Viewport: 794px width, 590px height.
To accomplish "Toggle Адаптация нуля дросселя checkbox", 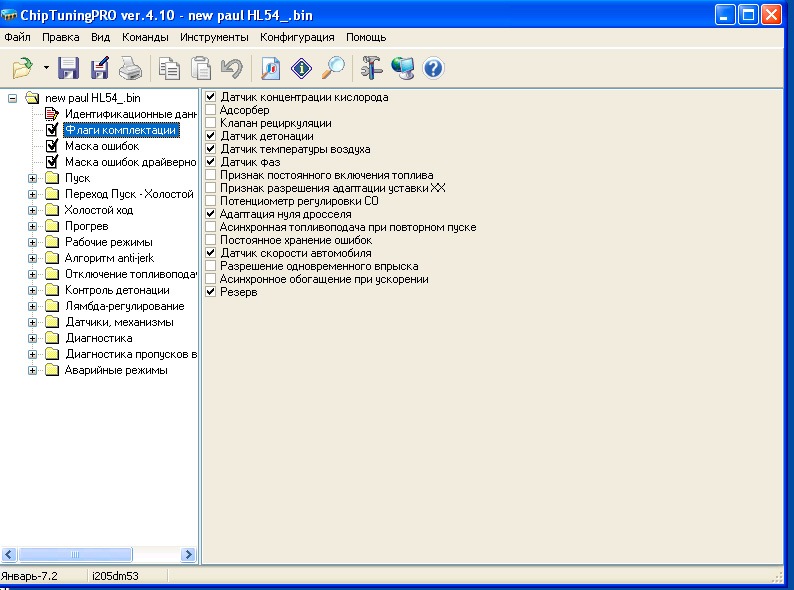I will coord(211,214).
